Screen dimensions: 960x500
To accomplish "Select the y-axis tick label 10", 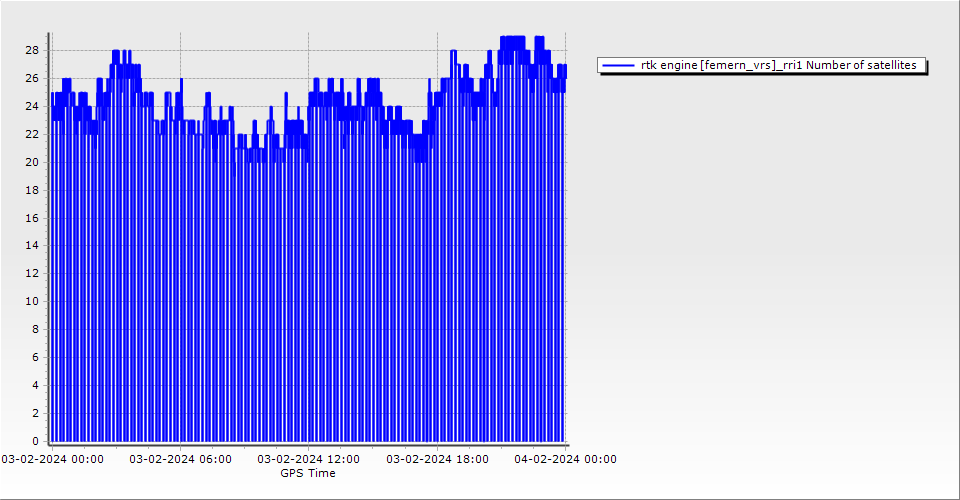I will coord(32,301).
